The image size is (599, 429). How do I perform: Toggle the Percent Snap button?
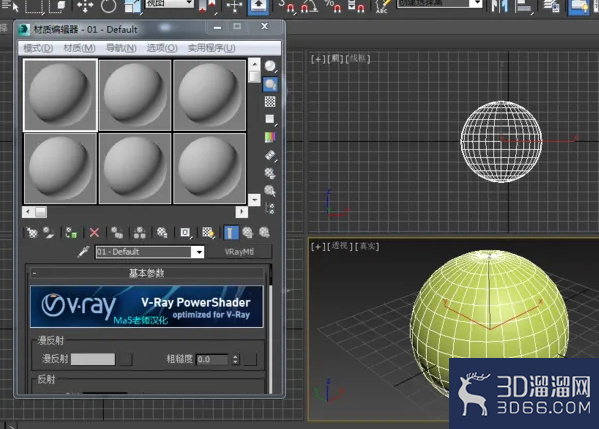[333, 6]
